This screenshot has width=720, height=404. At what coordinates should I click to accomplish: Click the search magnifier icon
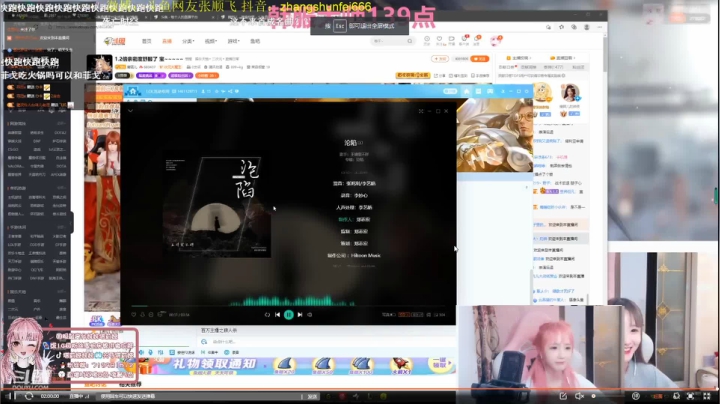pos(410,41)
